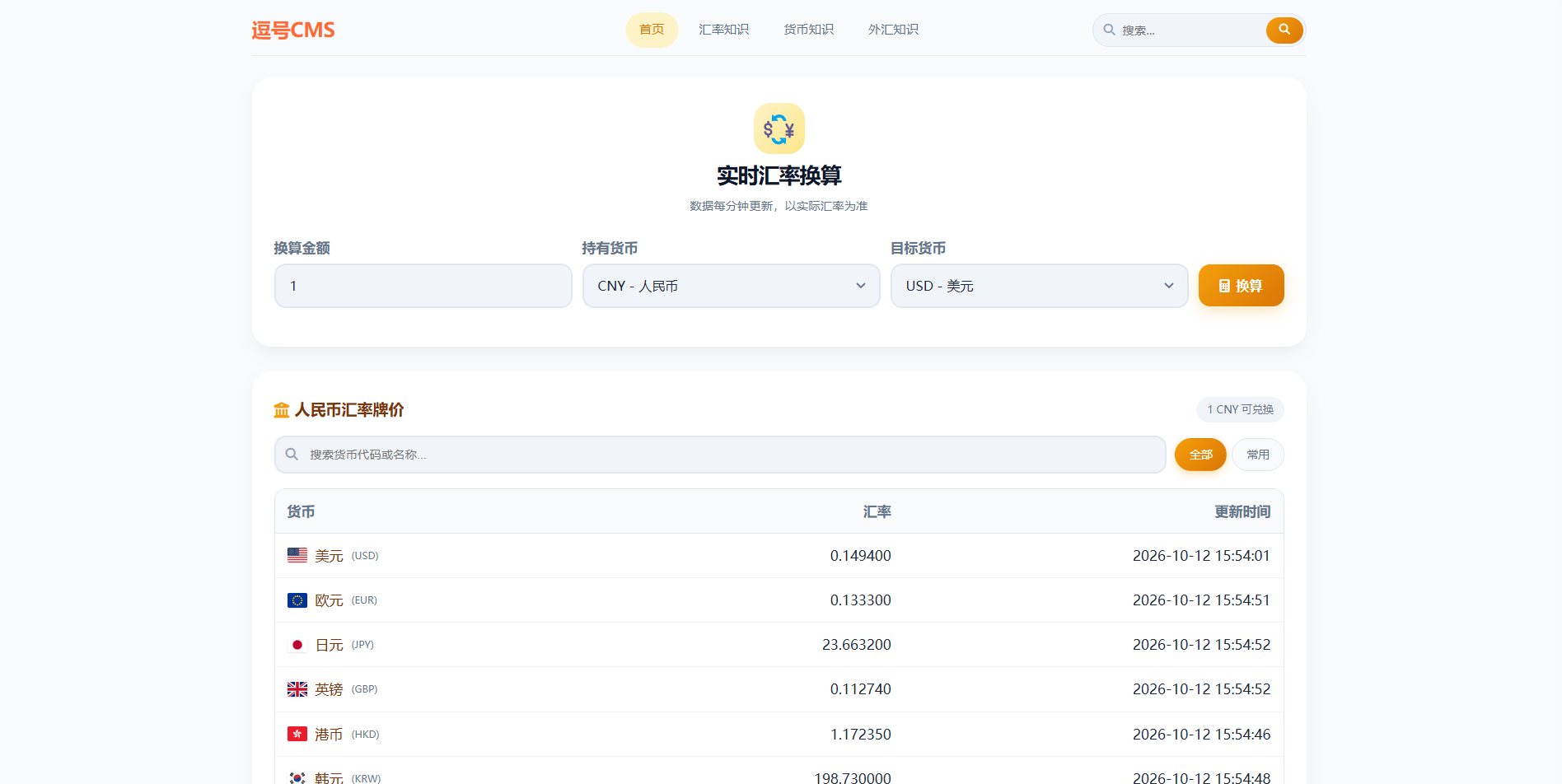The width and height of the screenshot is (1562, 784).
Task: Click the 换算 convert button
Action: pyautogui.click(x=1242, y=285)
